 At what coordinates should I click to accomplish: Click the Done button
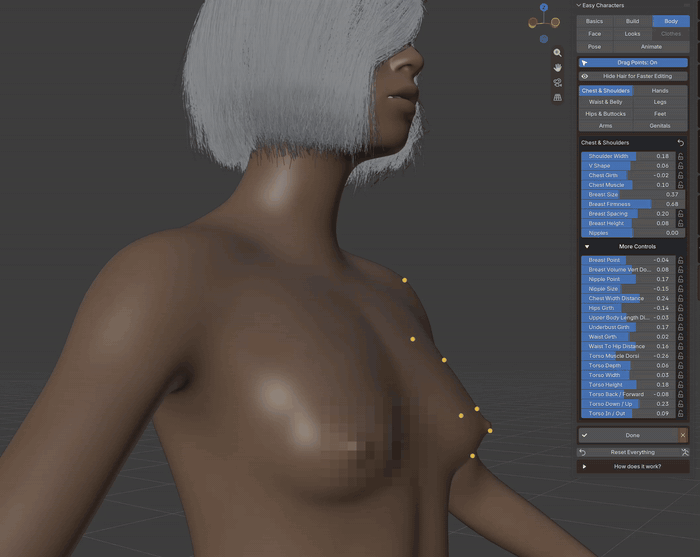[628, 435]
